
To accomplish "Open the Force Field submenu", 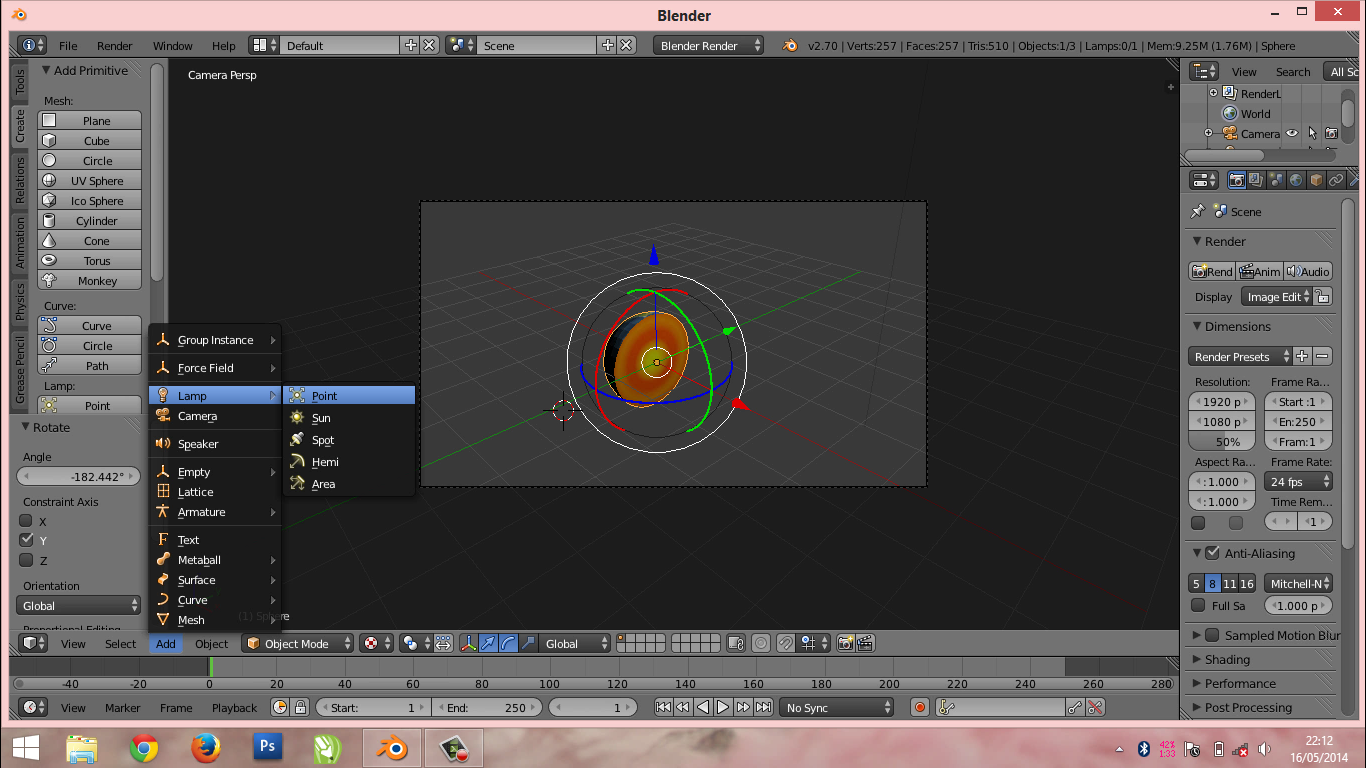I will pos(215,368).
